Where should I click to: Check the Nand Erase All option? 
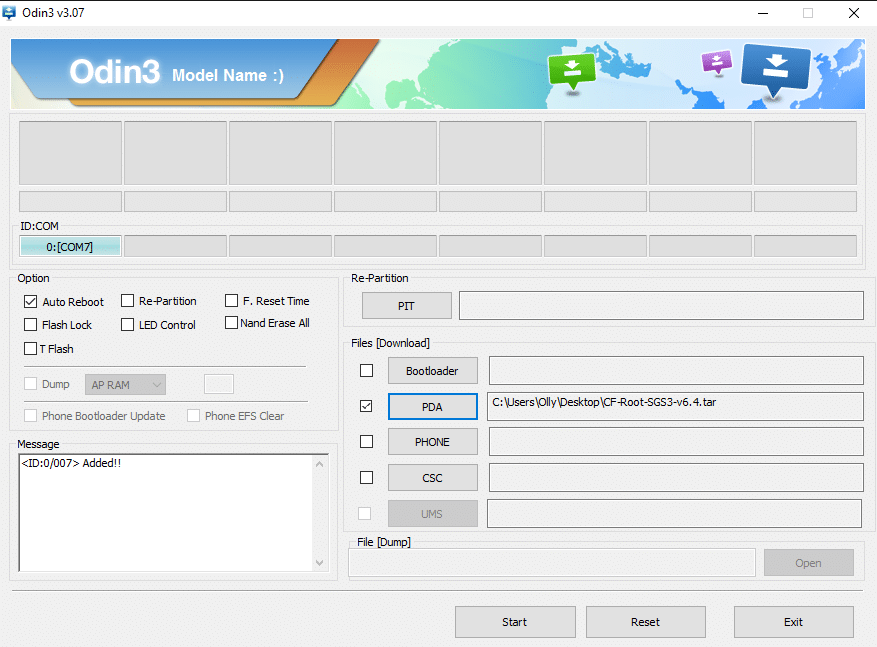231,323
